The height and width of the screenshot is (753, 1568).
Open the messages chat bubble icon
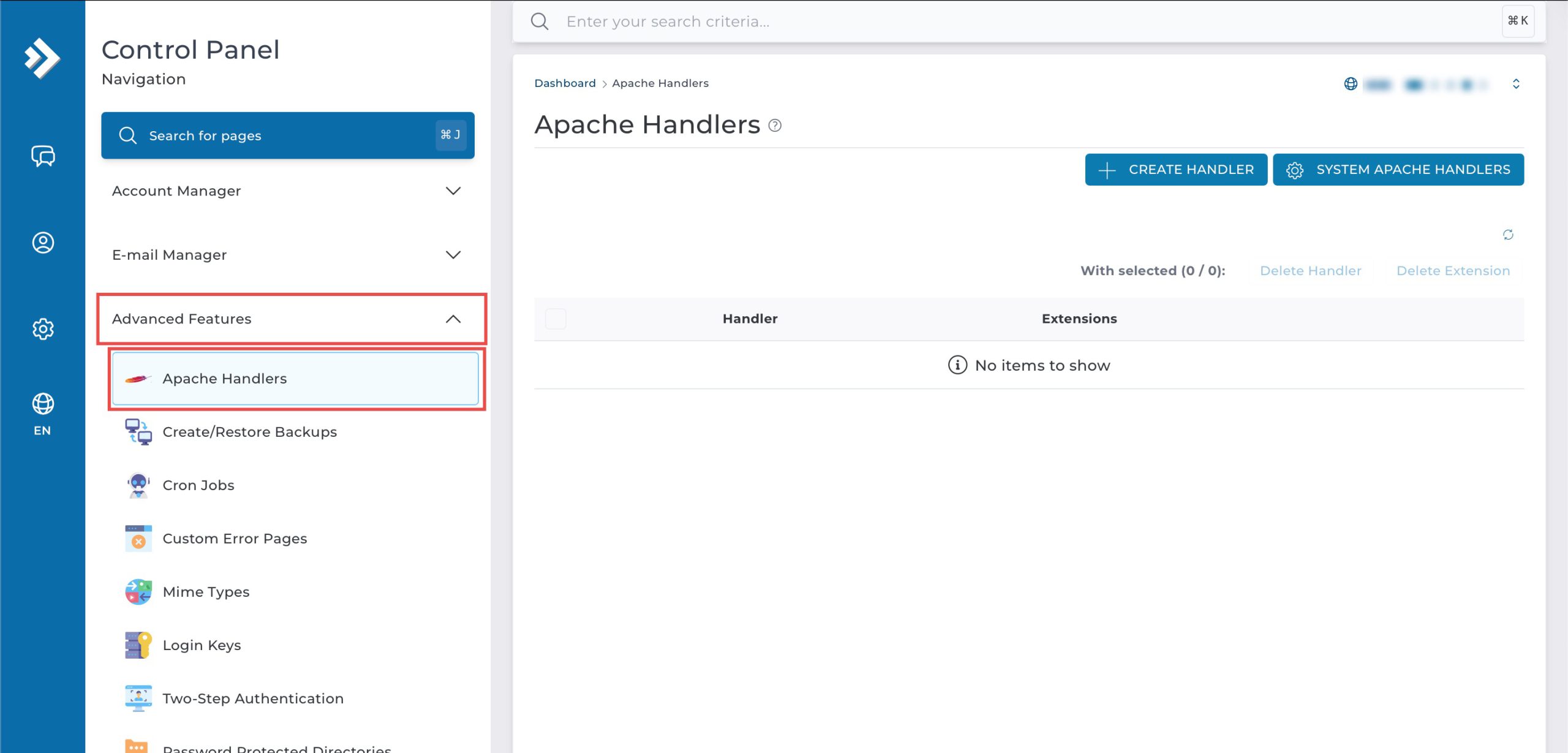point(43,156)
